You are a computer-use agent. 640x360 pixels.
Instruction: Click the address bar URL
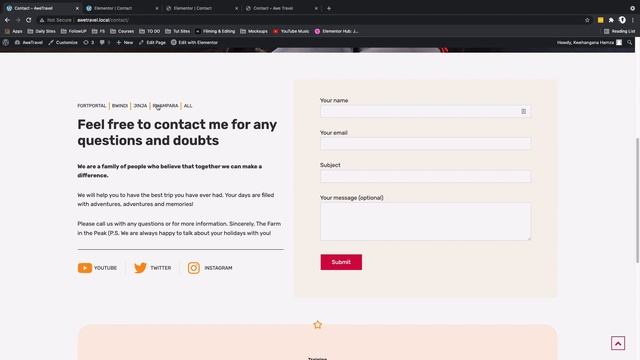click(103, 20)
